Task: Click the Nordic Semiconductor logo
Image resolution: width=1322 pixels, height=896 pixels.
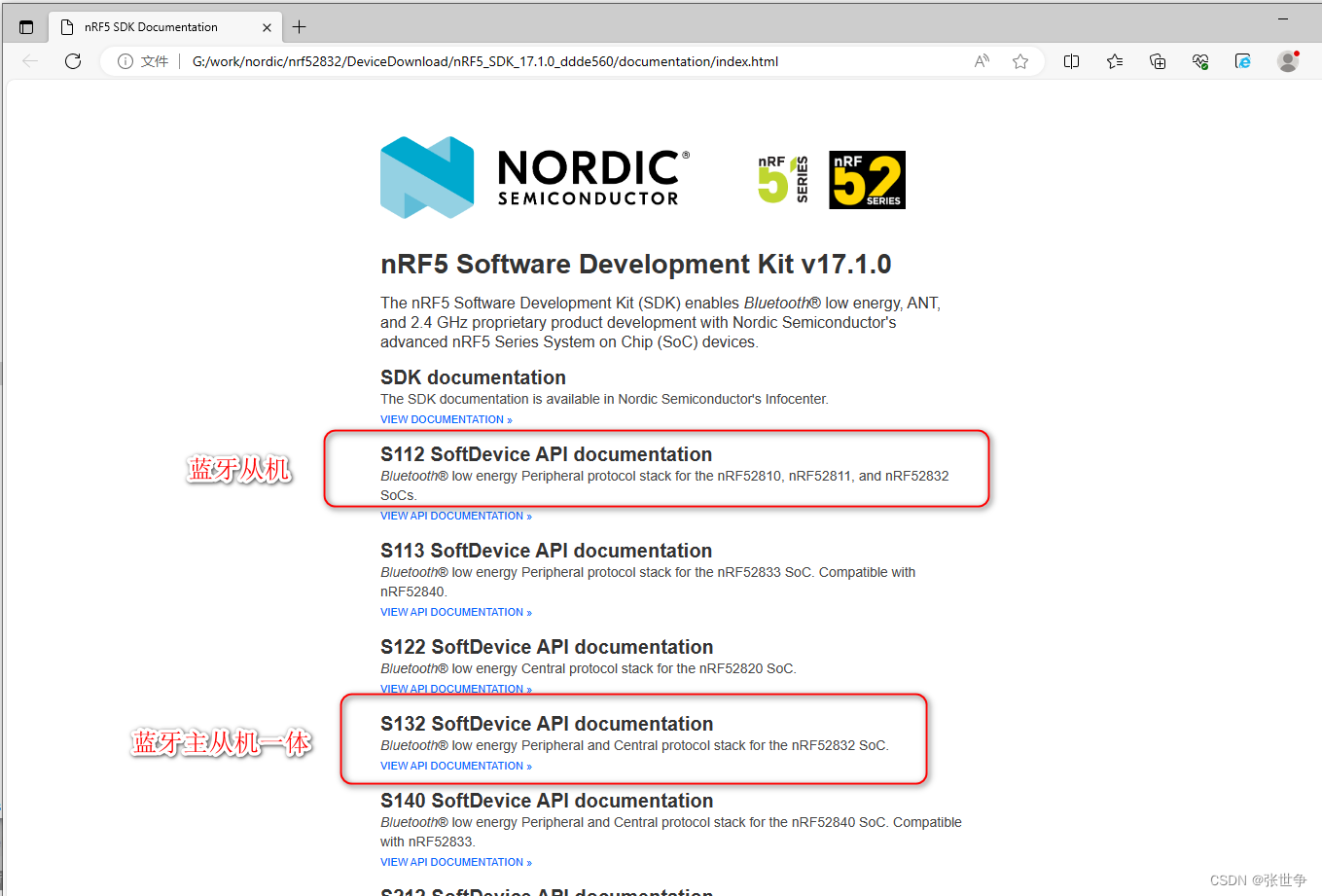Action: (535, 177)
